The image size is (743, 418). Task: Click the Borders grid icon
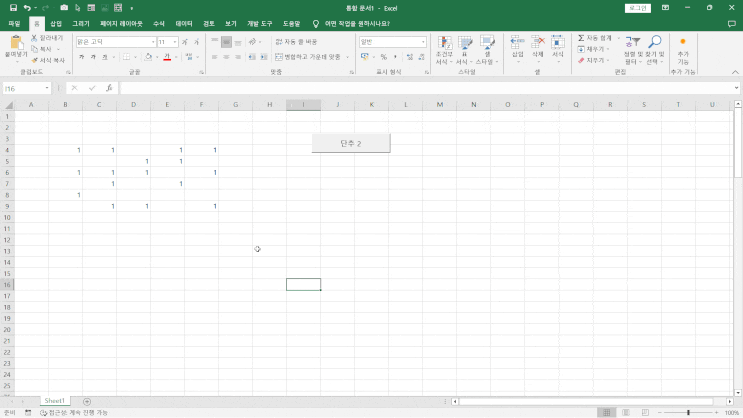127,57
